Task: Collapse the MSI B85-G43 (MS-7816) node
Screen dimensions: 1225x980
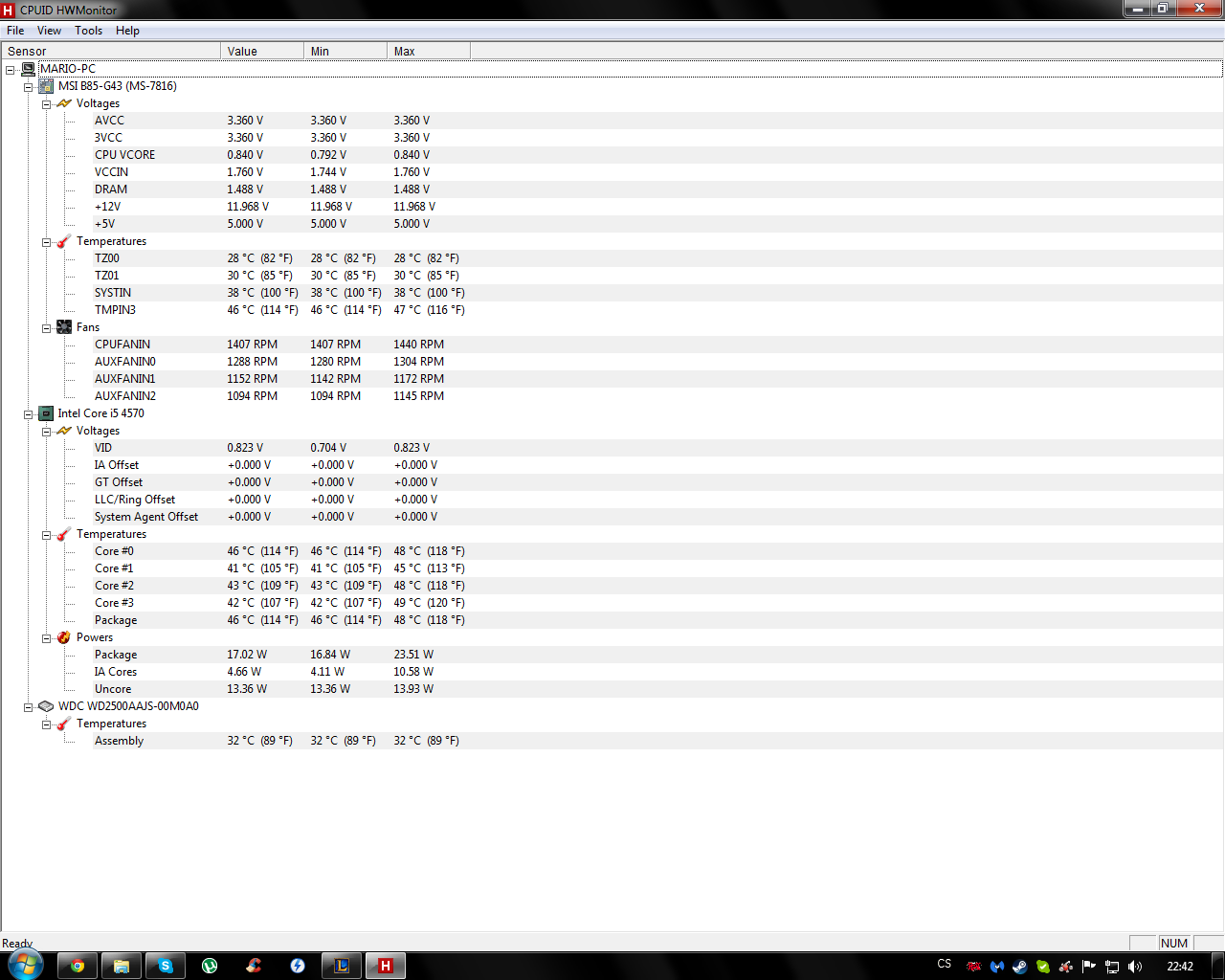Action: coord(29,87)
